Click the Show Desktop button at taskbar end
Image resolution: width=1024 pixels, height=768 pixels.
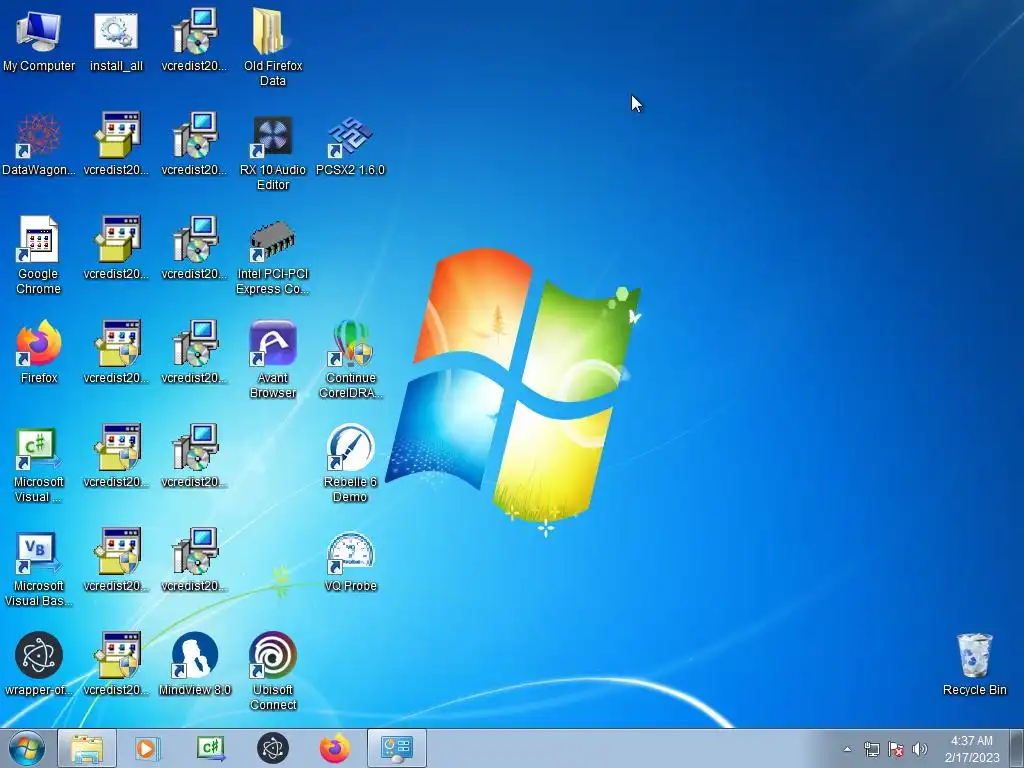coord(1017,748)
